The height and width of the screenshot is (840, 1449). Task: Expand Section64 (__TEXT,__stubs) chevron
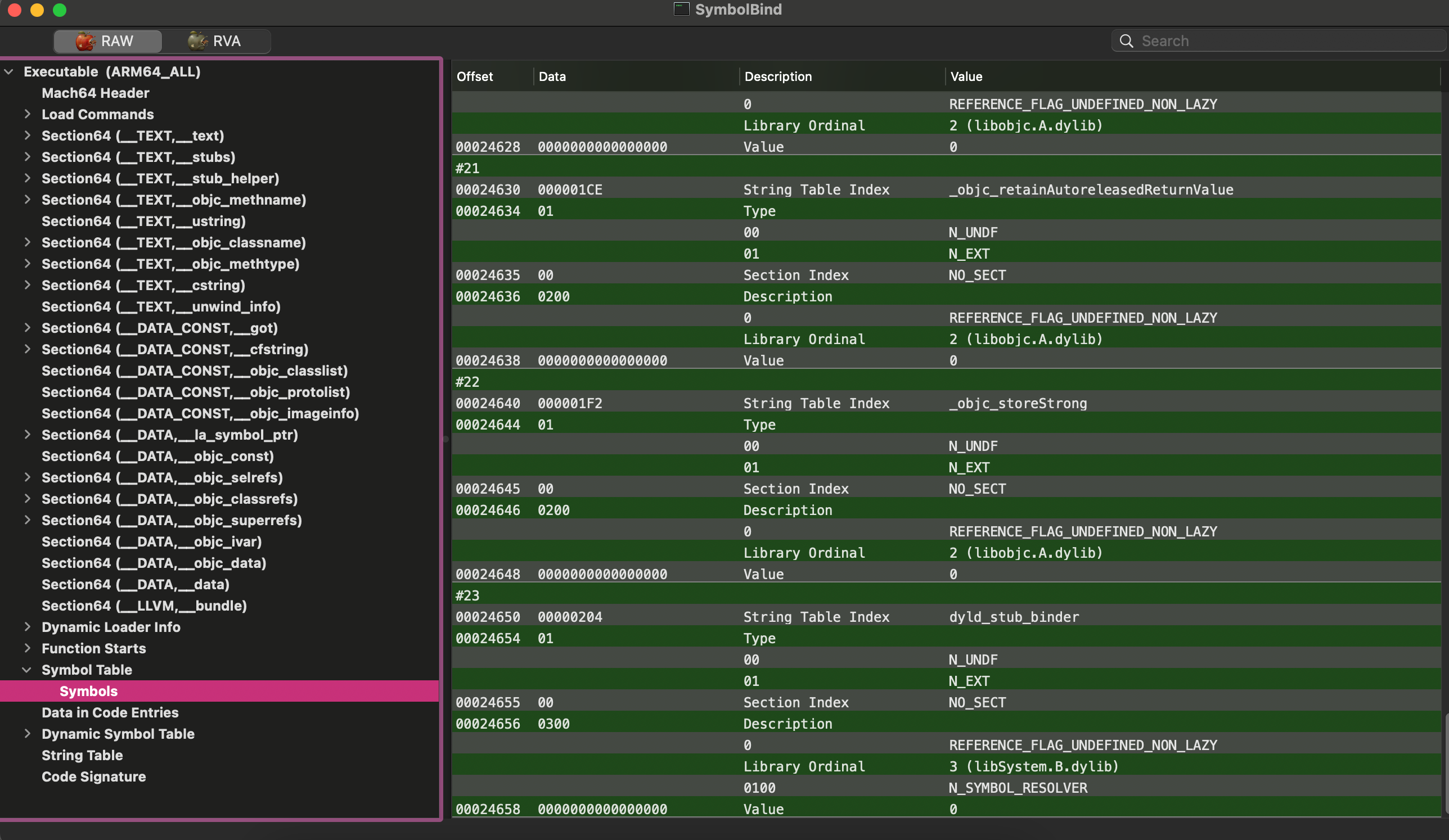[27, 156]
